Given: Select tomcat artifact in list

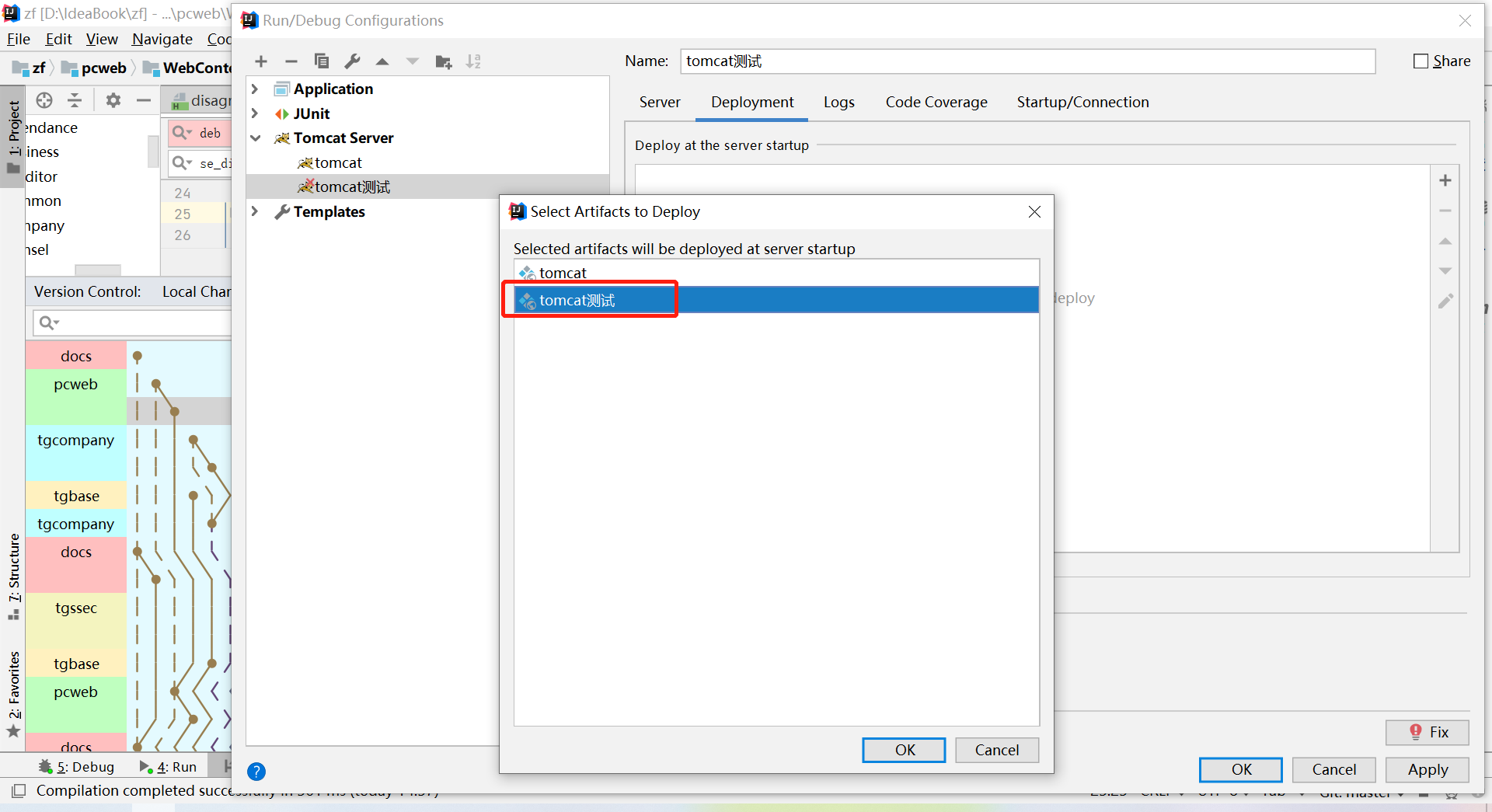Looking at the screenshot, I should [x=776, y=273].
